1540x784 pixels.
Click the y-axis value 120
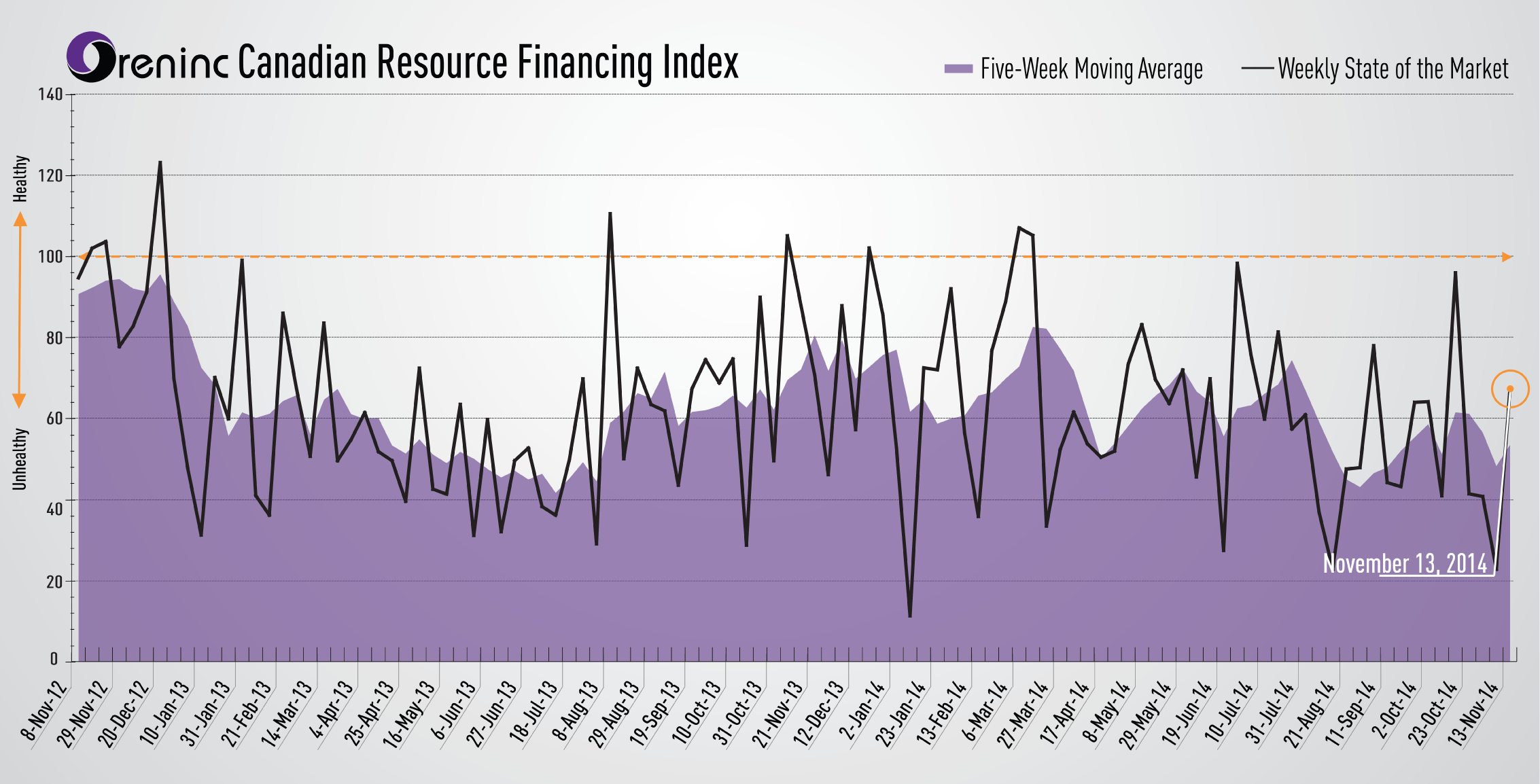click(50, 176)
